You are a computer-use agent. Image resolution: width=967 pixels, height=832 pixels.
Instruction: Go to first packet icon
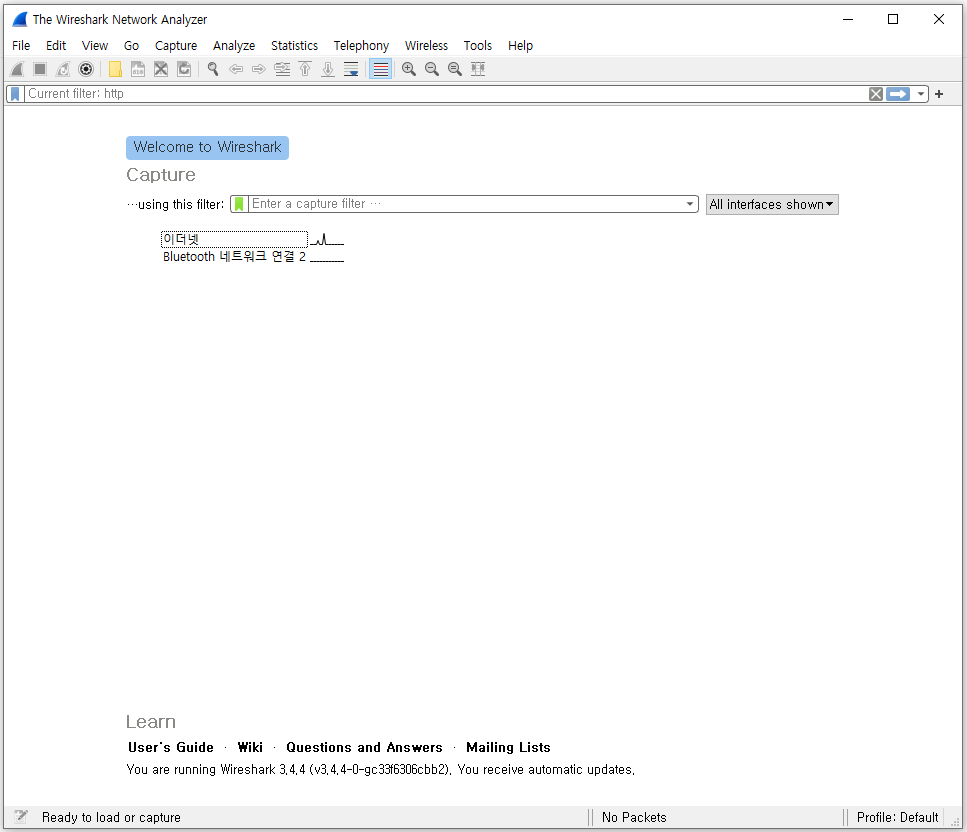coord(305,69)
